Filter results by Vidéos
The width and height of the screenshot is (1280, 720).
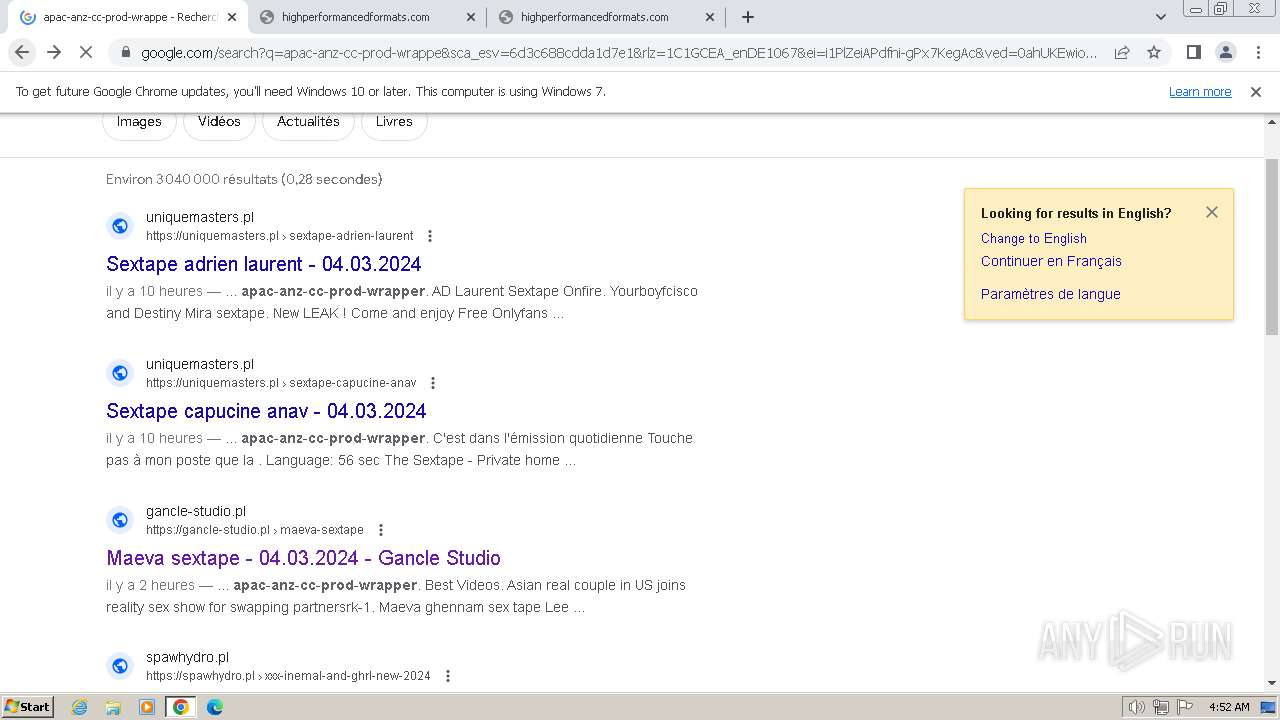[x=219, y=122]
